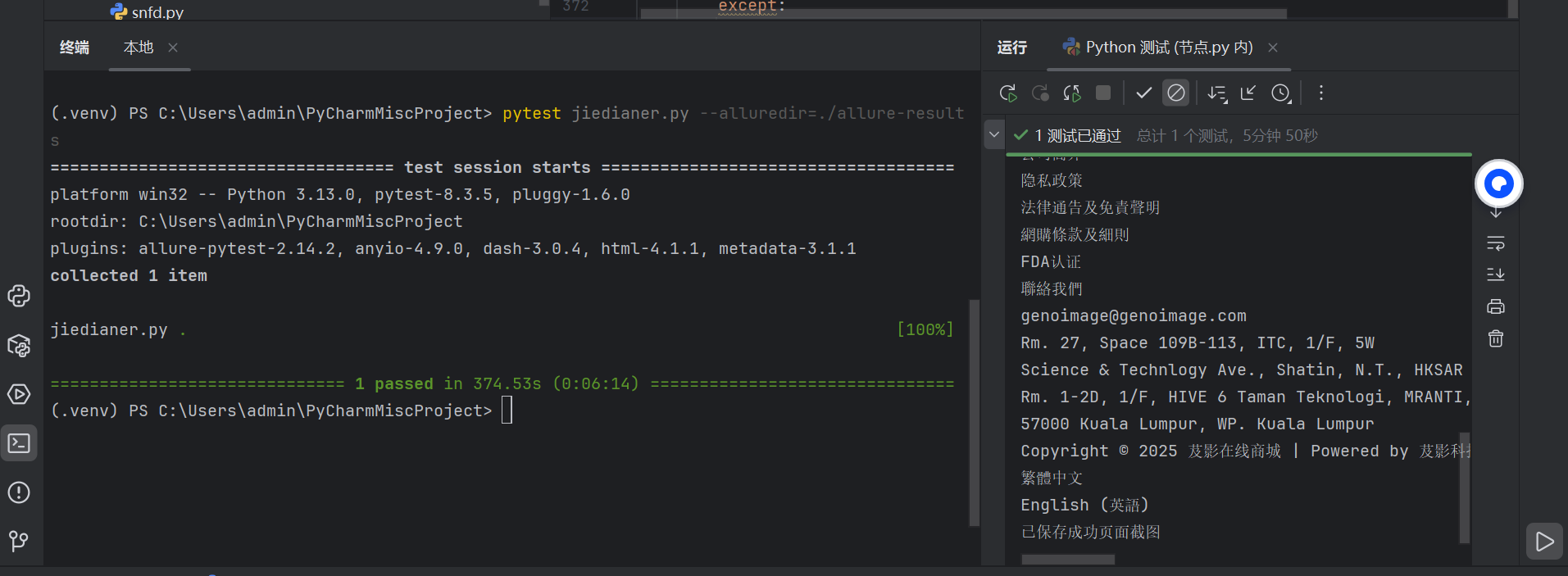Screen dimensions: 1568x576
Task: Select the Terminal tool window icon
Action: tap(19, 443)
